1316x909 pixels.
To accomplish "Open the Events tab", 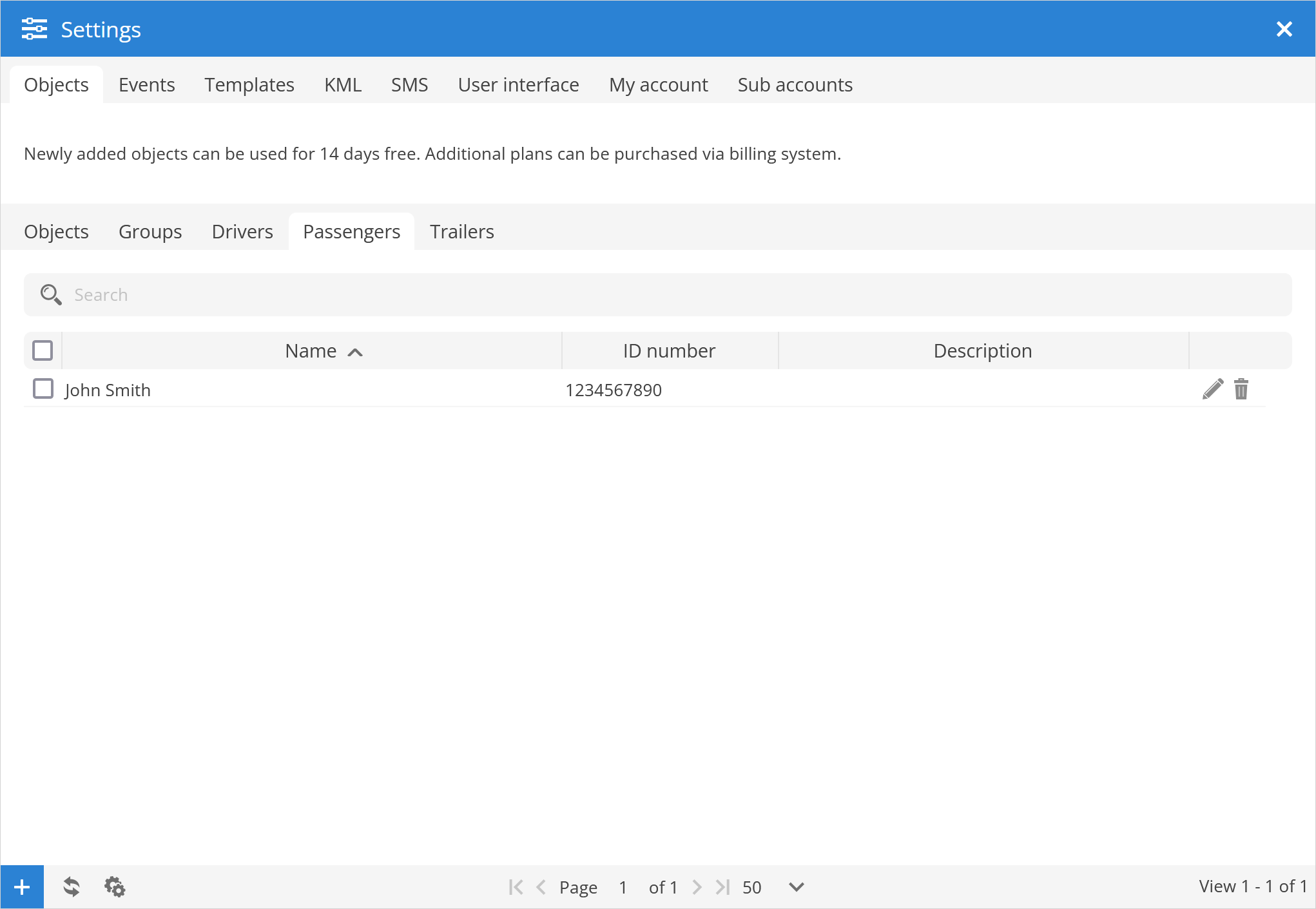I will click(x=146, y=85).
